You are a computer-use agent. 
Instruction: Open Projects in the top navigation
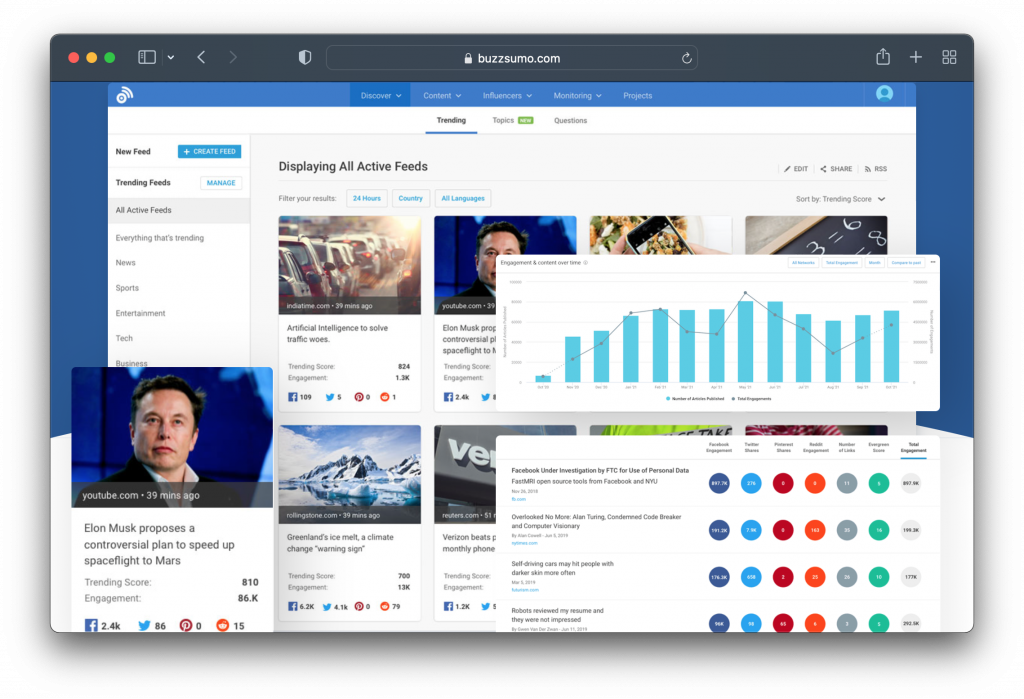click(637, 95)
